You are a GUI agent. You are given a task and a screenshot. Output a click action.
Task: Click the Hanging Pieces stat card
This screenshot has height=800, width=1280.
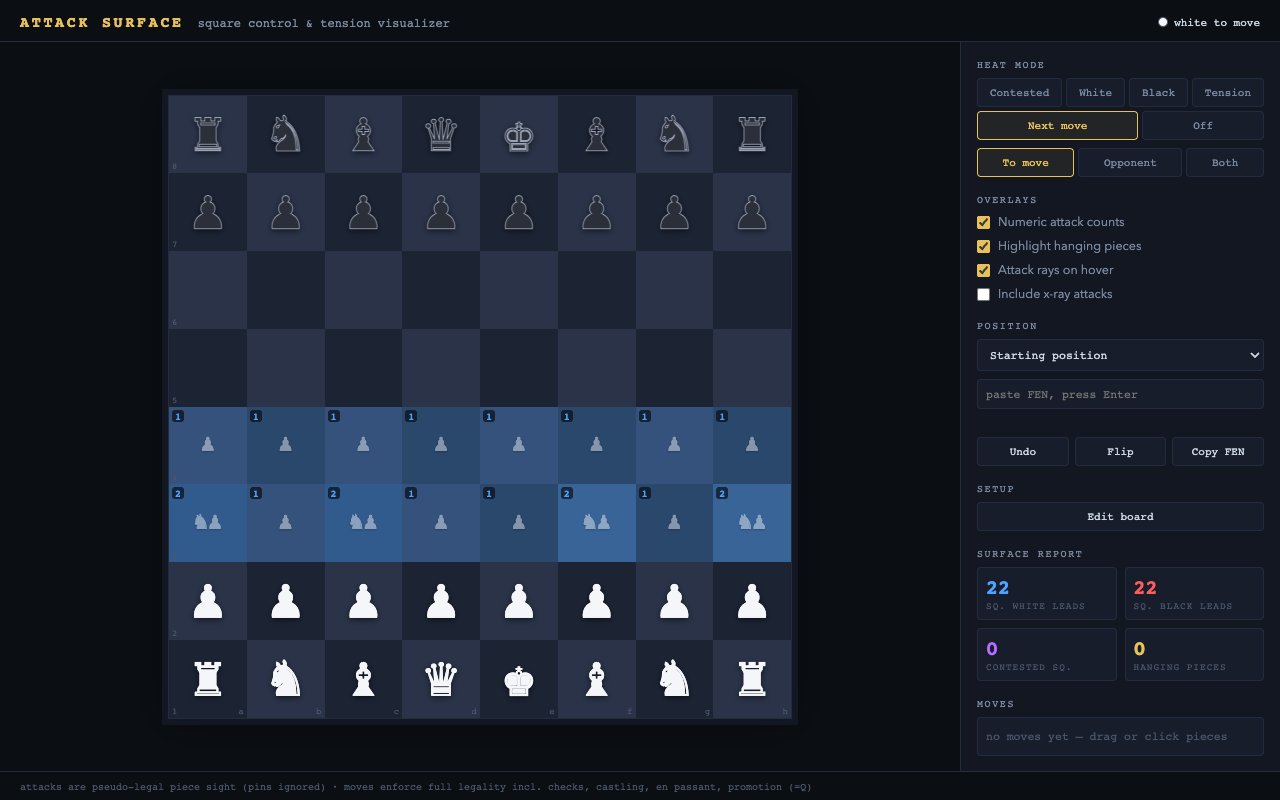tap(1194, 655)
